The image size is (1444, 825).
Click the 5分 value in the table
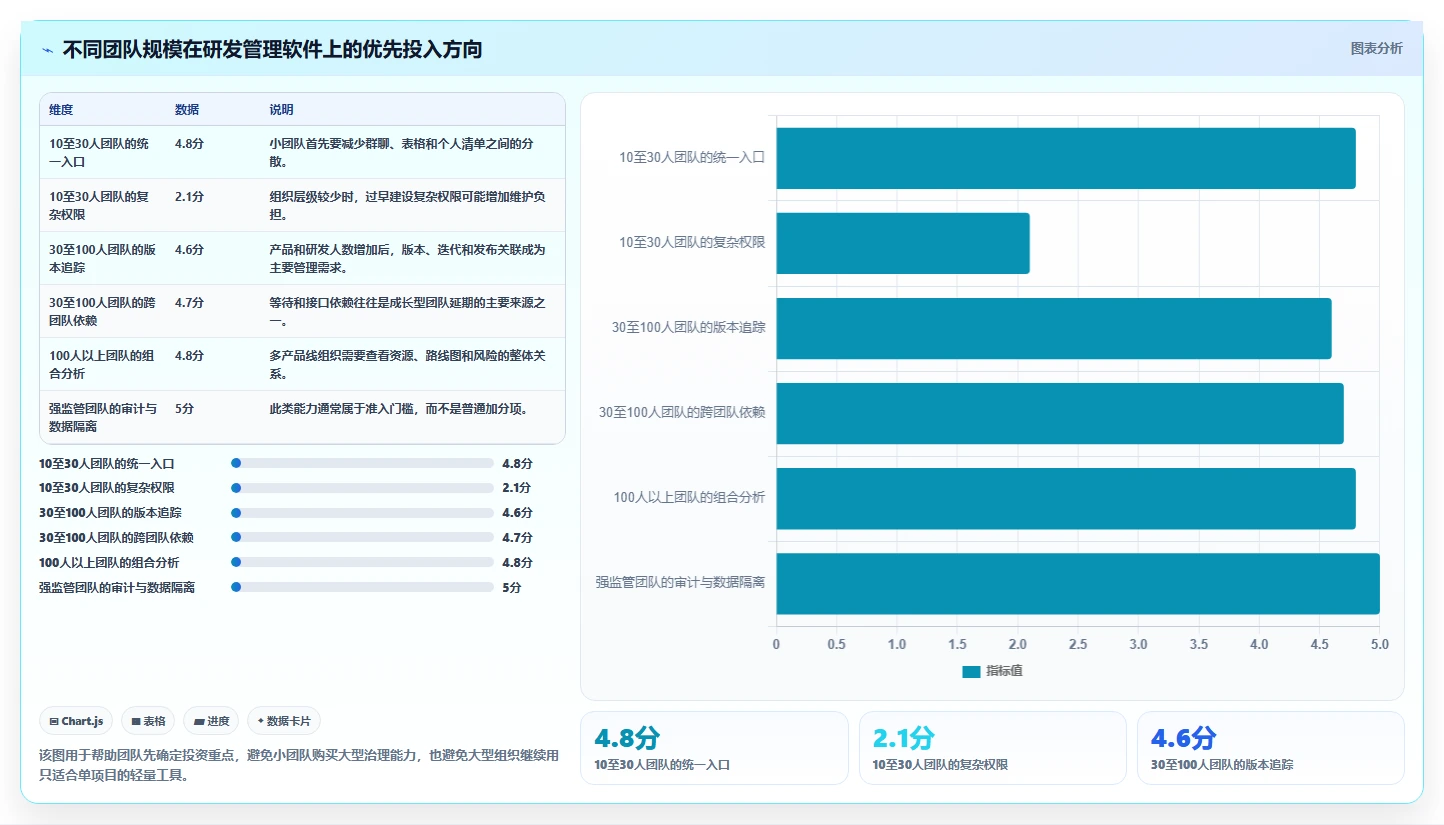coord(184,409)
